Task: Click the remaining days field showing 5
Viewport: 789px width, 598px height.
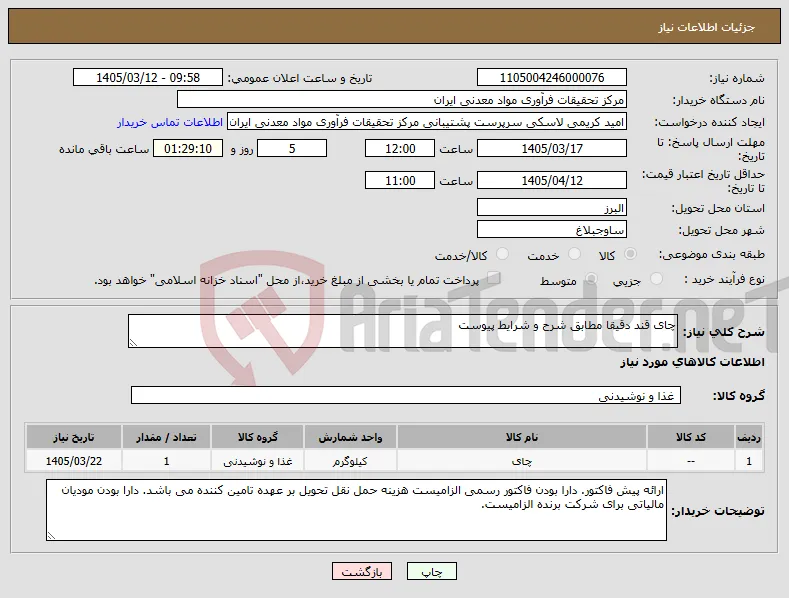Action: (292, 148)
